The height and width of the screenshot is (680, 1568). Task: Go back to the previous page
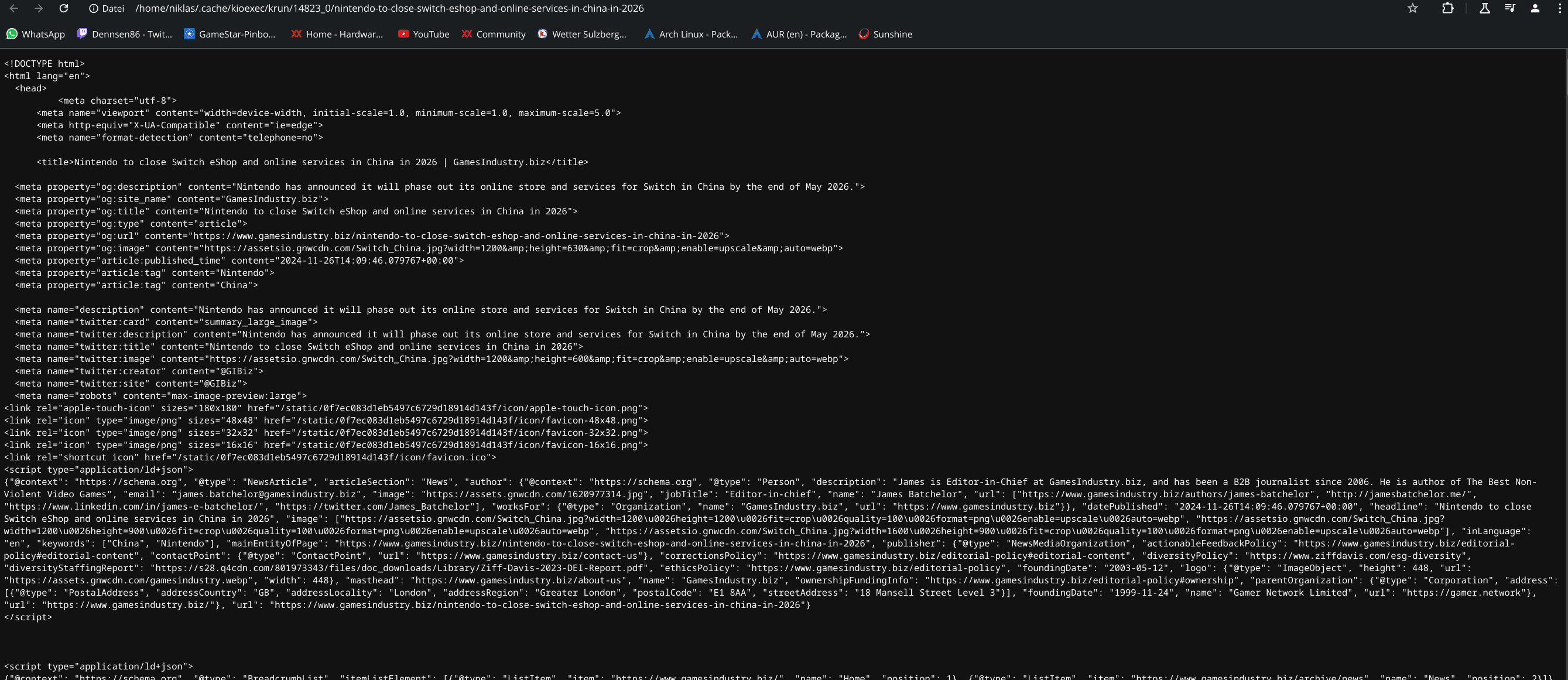point(14,9)
